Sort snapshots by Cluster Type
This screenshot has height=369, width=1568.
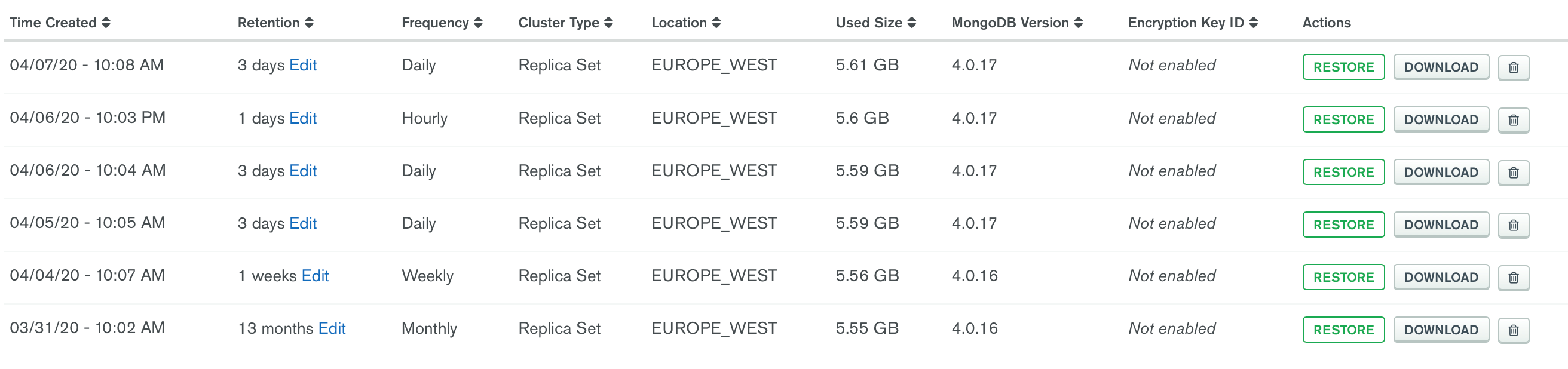pyautogui.click(x=565, y=23)
